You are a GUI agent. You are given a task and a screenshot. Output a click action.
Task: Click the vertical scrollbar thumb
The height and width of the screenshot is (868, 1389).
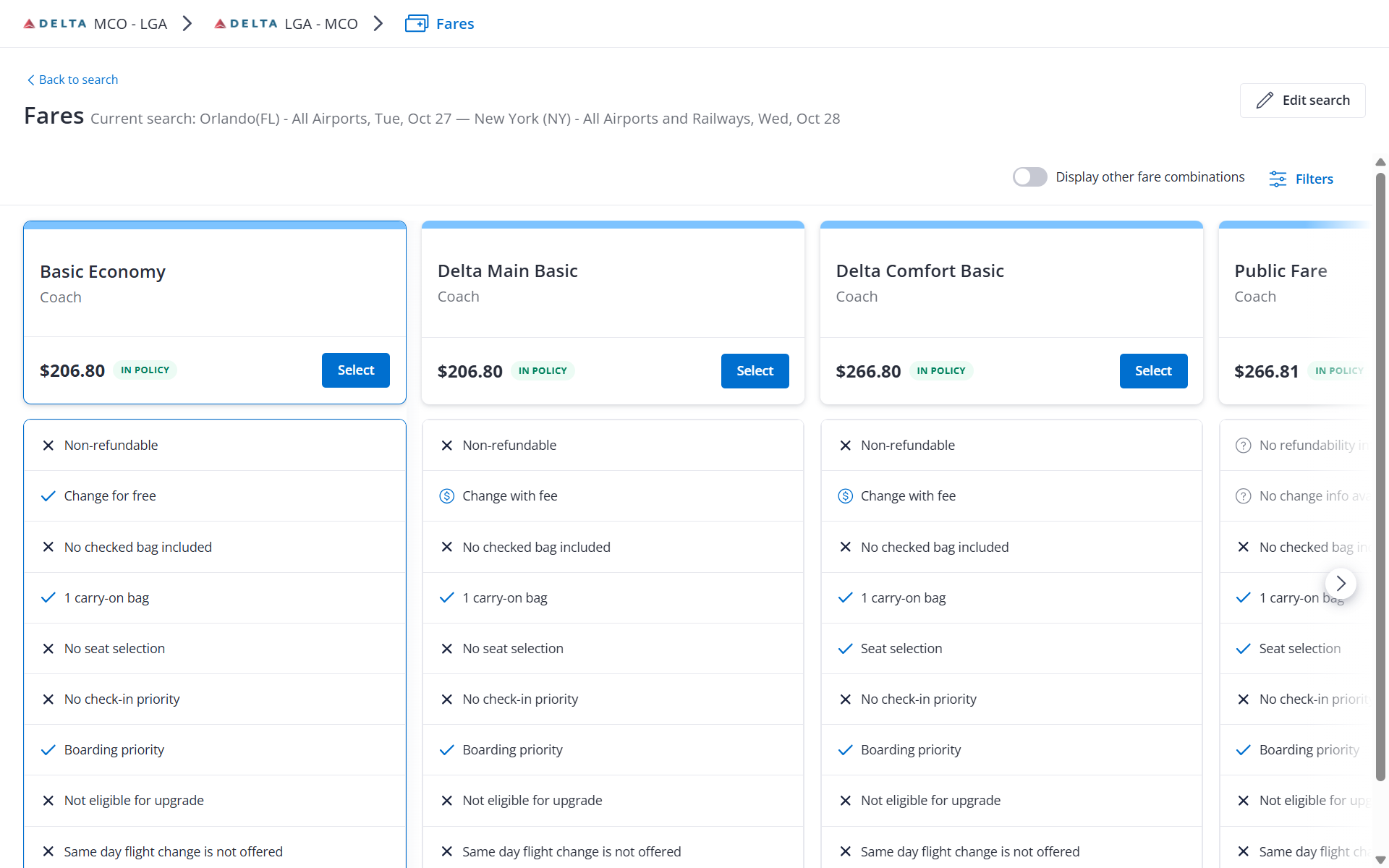(x=1380, y=477)
